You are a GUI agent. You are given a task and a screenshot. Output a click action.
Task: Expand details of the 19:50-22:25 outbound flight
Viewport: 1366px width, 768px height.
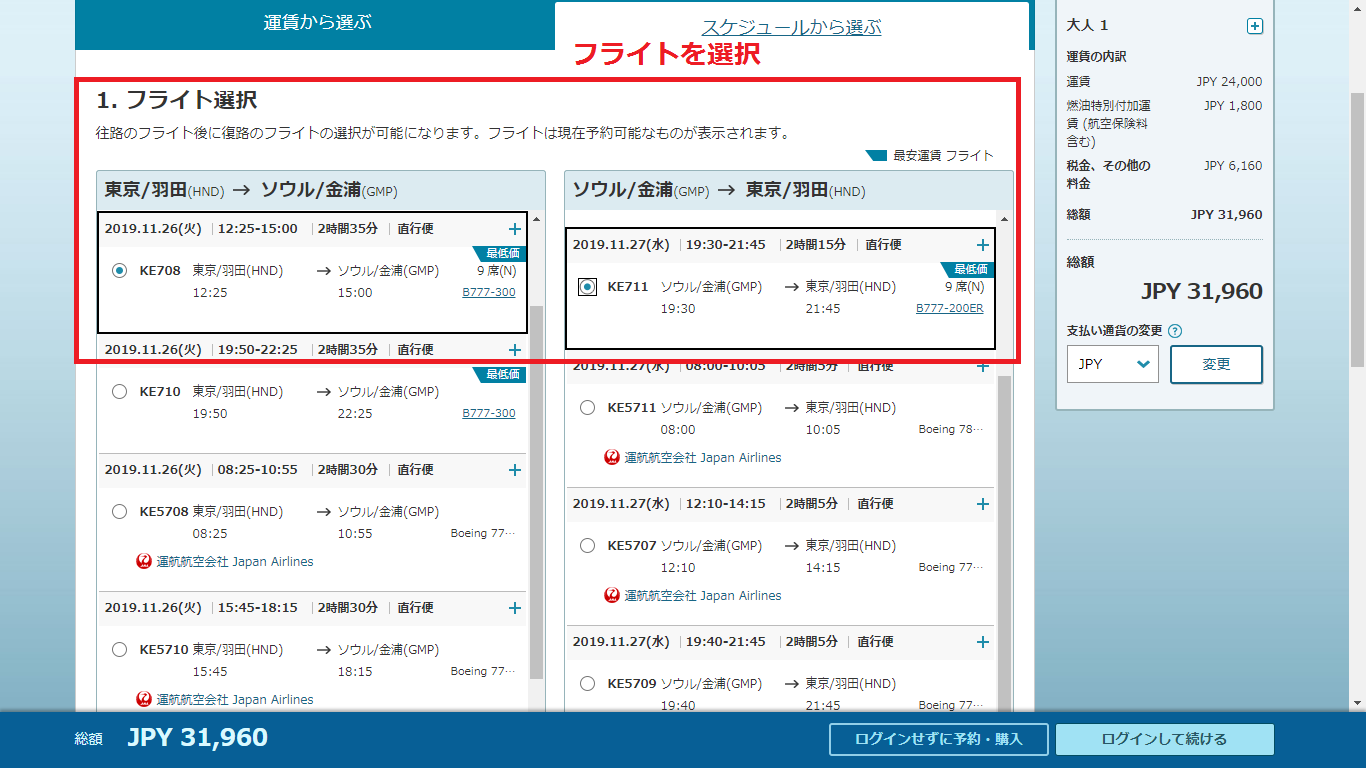[515, 350]
